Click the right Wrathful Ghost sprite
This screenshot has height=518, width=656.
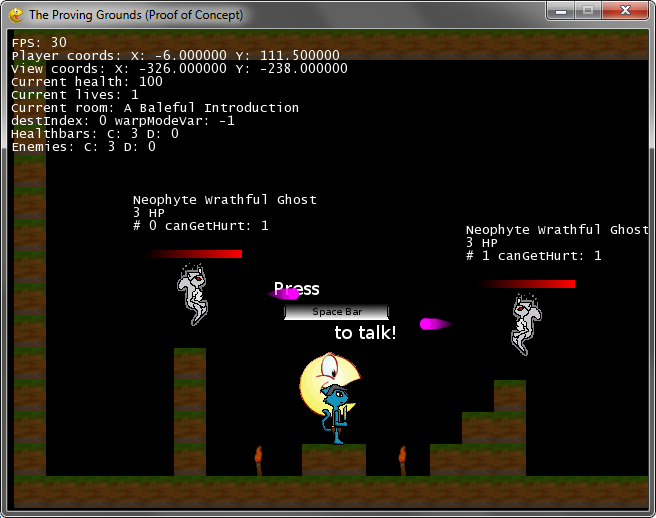[526, 324]
